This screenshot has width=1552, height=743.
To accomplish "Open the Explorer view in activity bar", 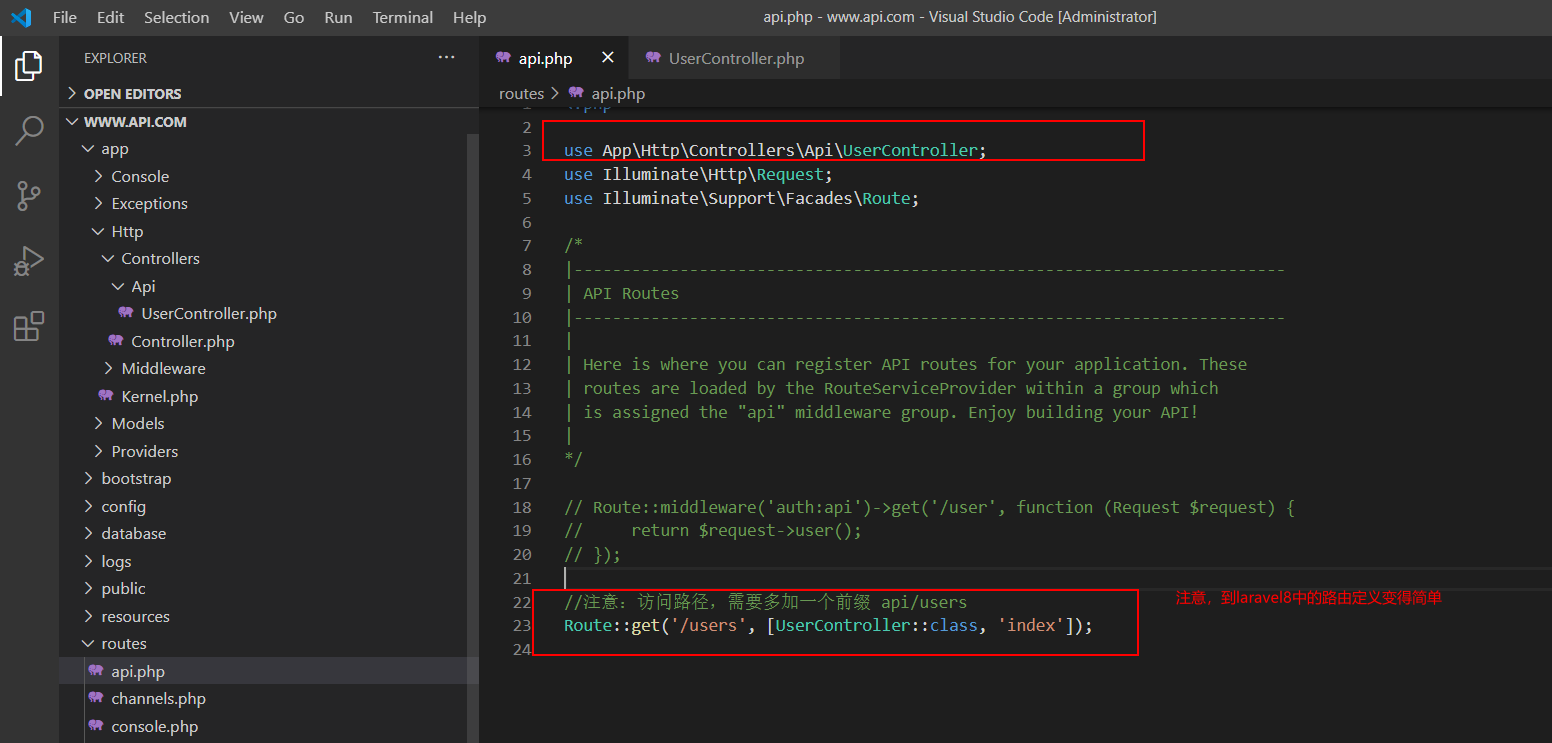I will [29, 66].
